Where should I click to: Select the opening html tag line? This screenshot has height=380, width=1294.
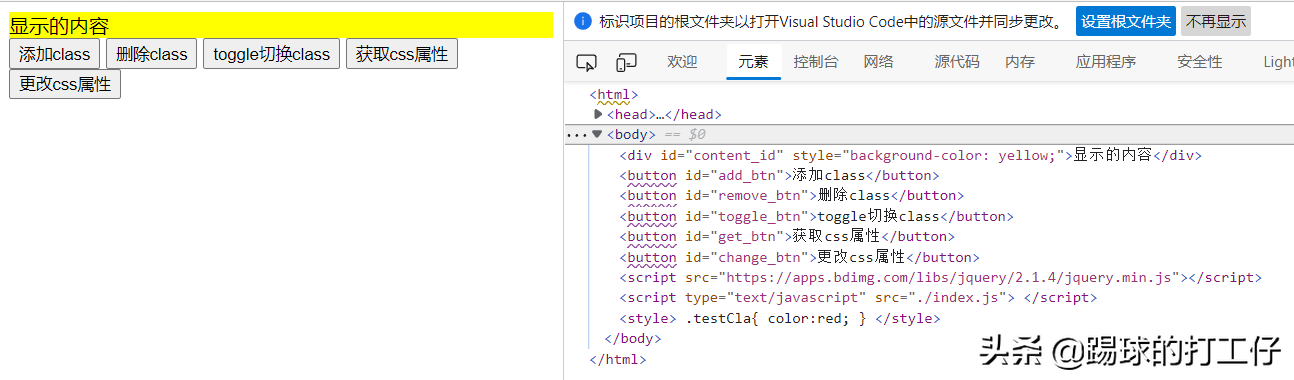tap(614, 94)
